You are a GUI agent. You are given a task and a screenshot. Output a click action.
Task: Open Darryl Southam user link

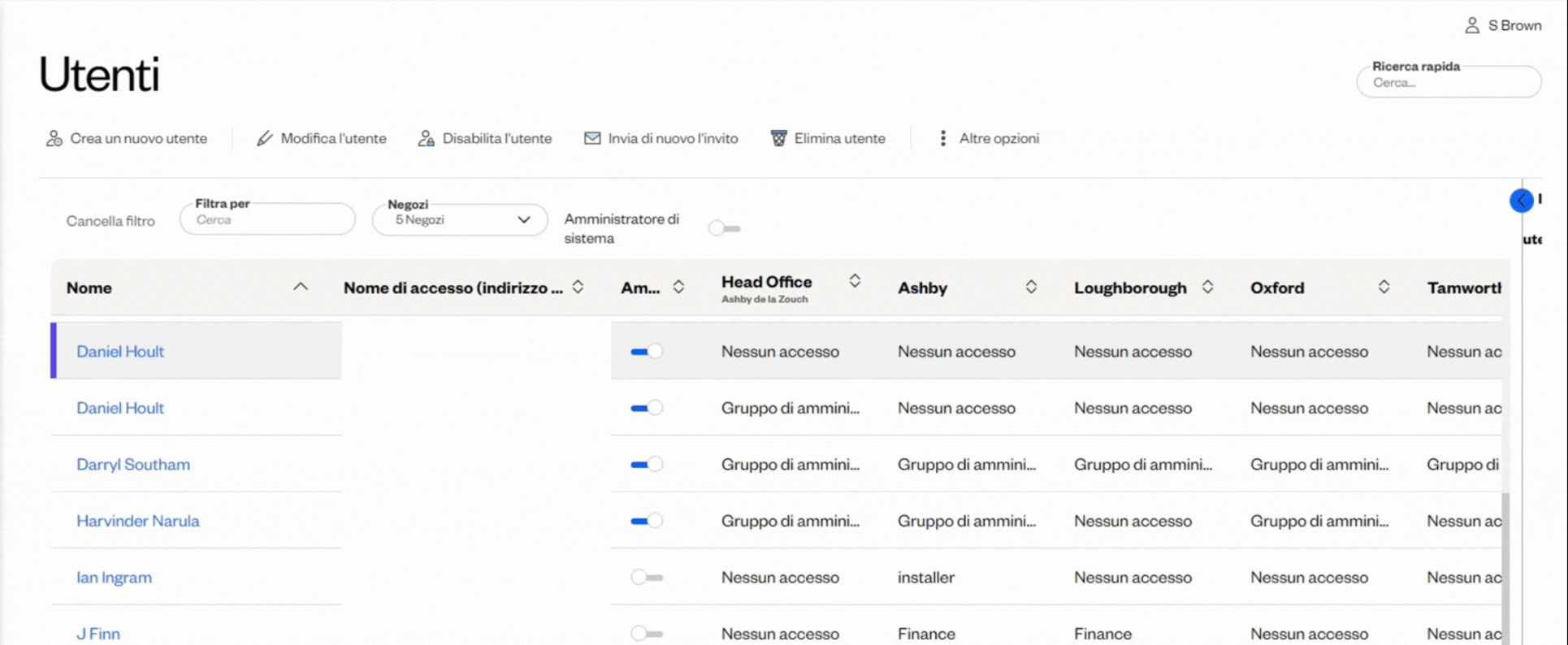click(133, 465)
